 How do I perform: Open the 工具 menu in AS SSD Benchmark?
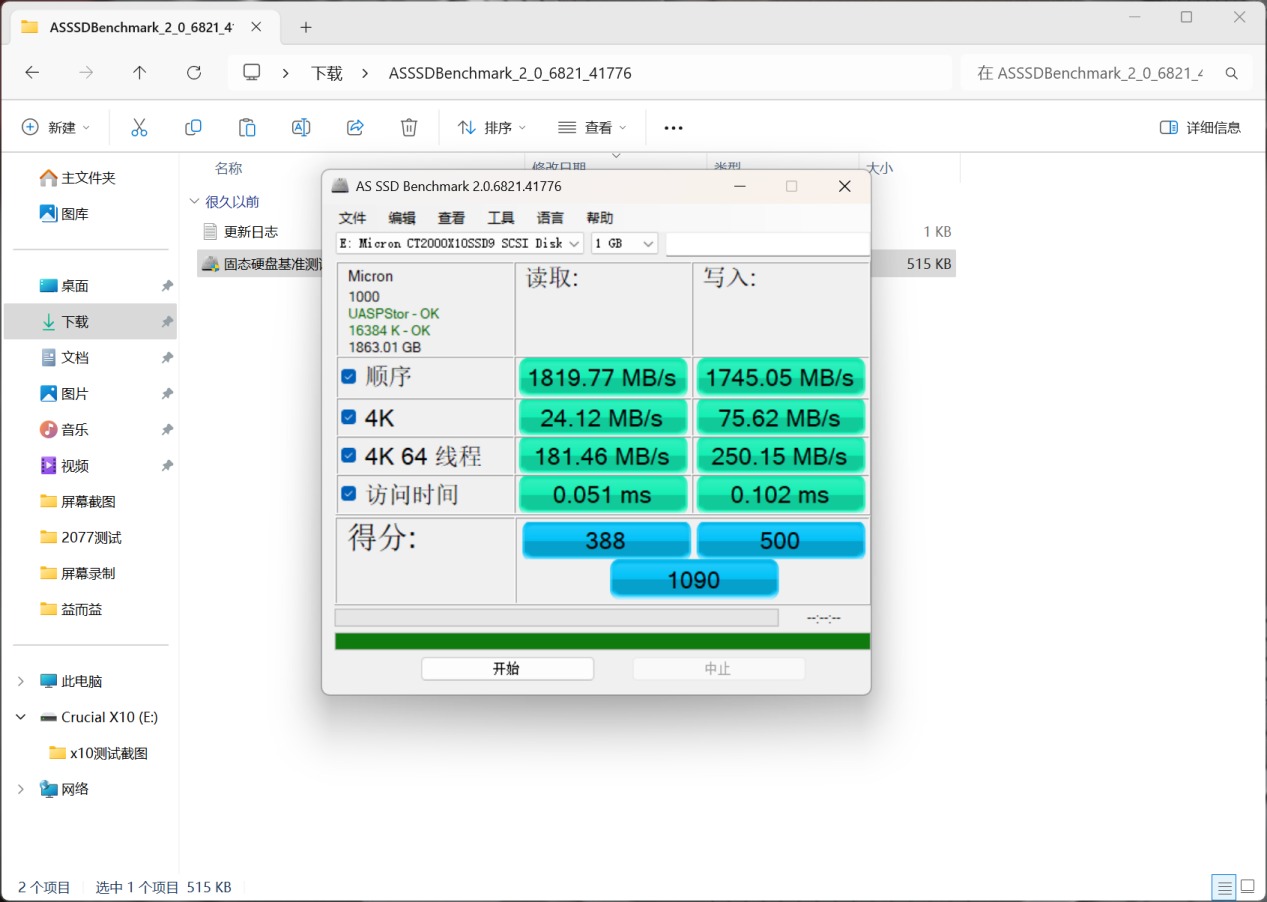(501, 218)
